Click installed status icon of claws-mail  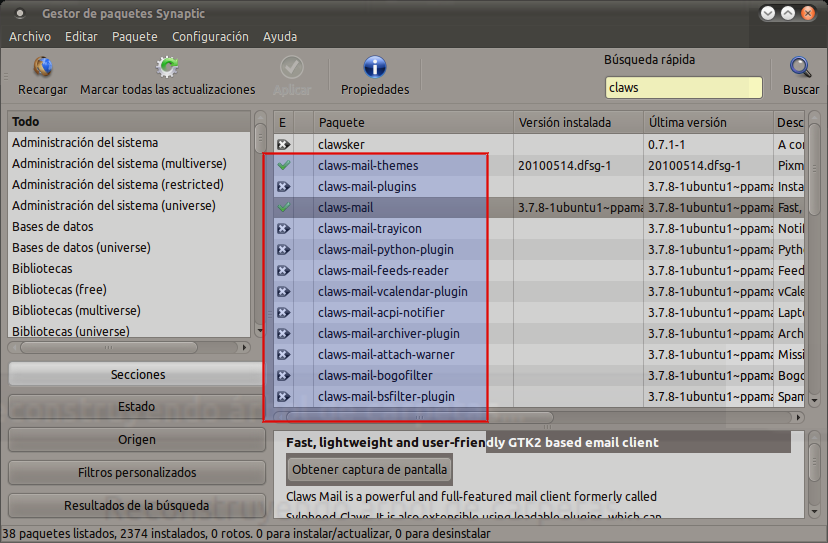tap(284, 208)
